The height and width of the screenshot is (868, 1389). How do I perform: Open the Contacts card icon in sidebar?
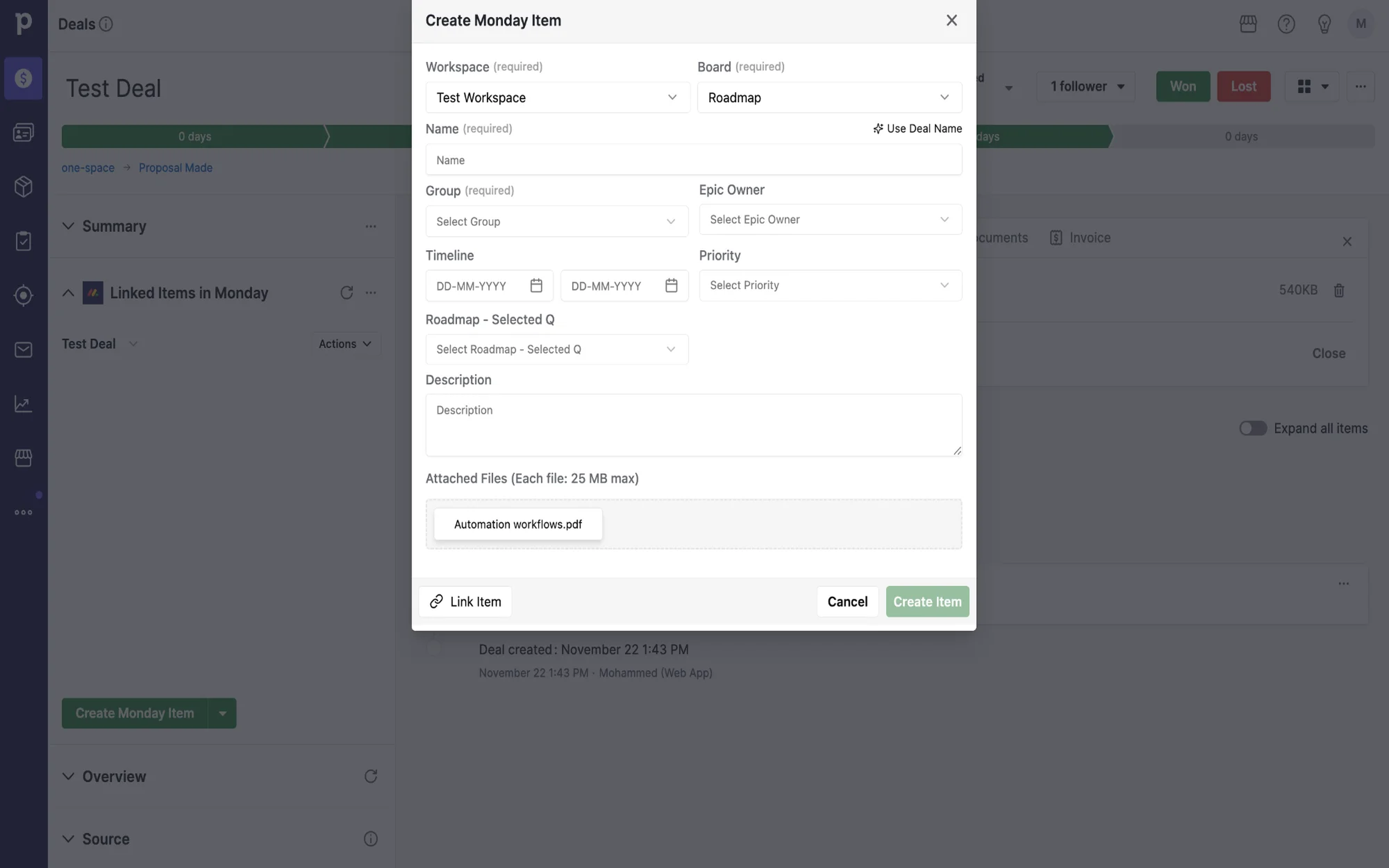click(x=23, y=133)
